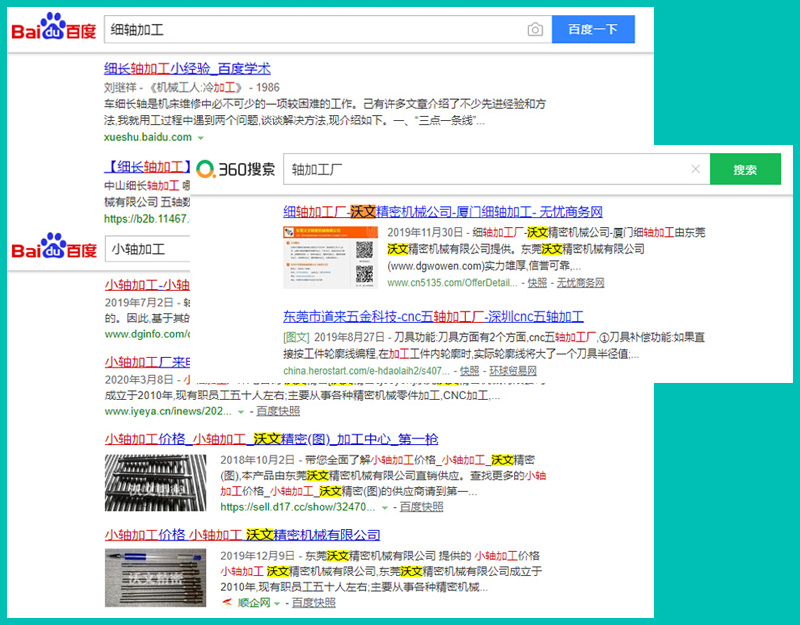Image resolution: width=800 pixels, height=625 pixels.
Task: Open 小轴加工价格_小轴加工_沃文精密(图) result
Action: pos(271,439)
